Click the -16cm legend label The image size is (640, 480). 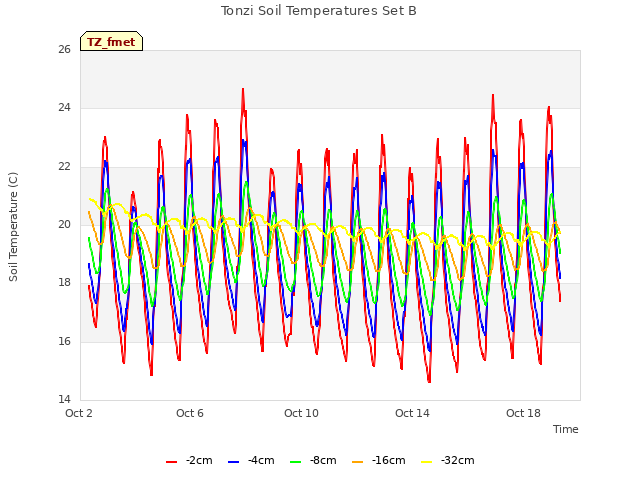(x=389, y=460)
